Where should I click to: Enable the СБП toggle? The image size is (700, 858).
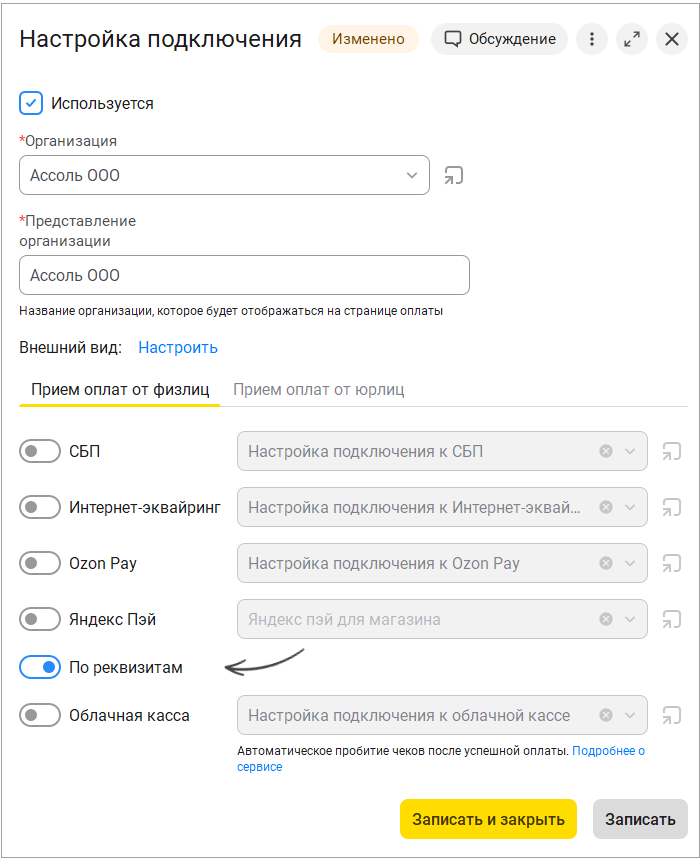(x=39, y=451)
